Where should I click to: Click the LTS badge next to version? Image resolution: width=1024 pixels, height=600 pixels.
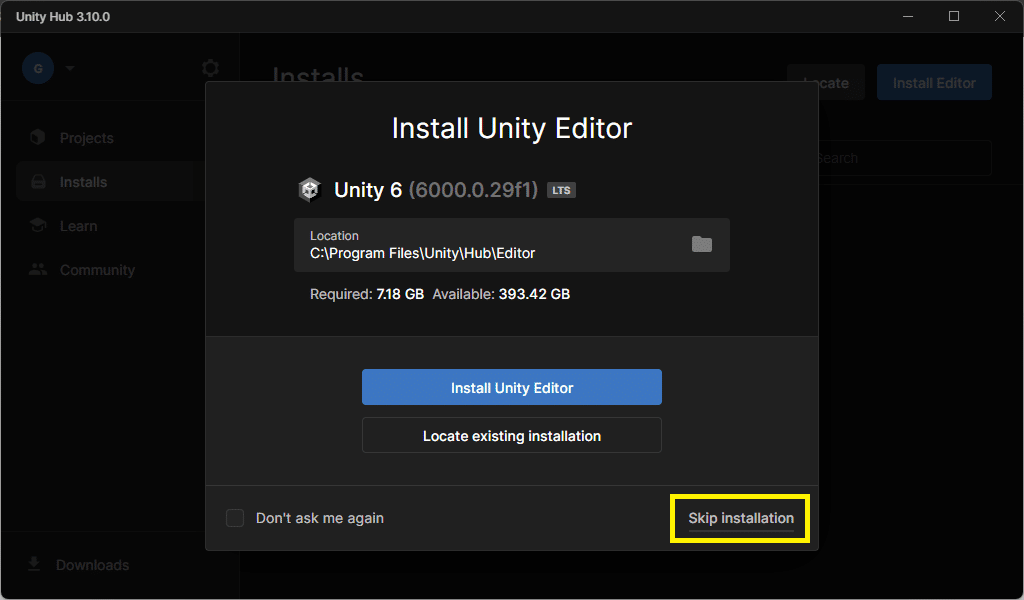[560, 189]
